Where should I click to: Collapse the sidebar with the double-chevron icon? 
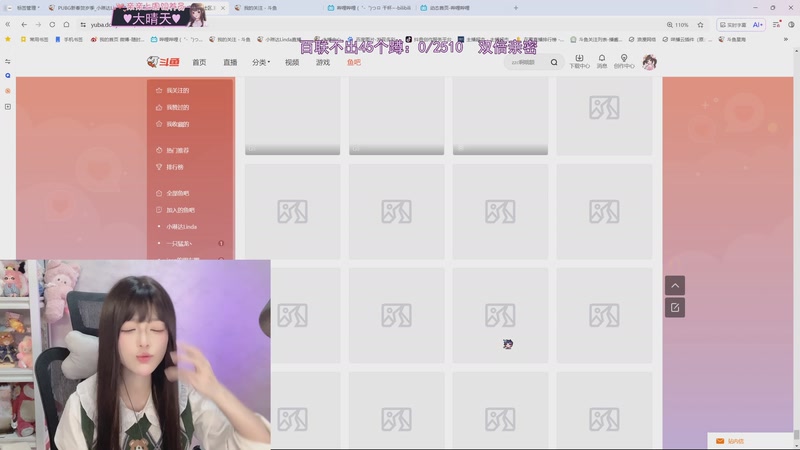pyautogui.click(x=8, y=24)
